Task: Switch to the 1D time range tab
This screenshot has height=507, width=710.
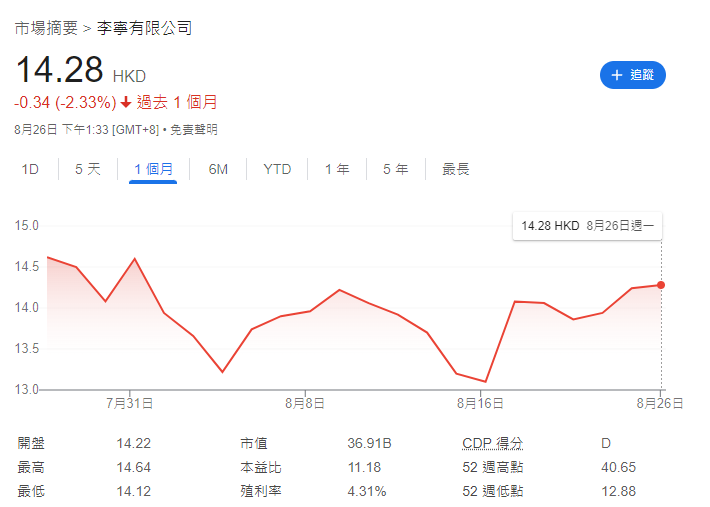Action: [x=30, y=170]
